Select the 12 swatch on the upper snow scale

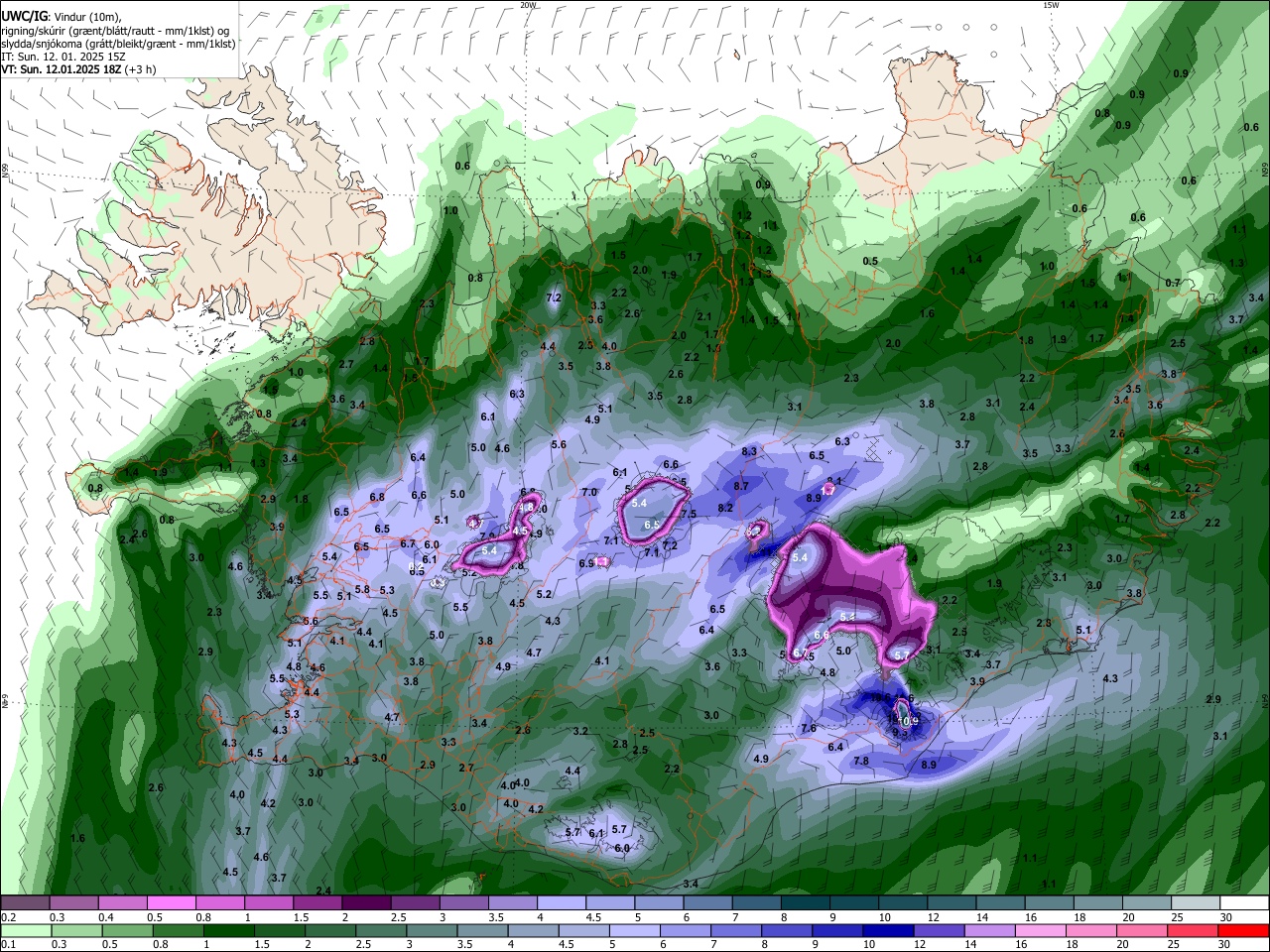[x=952, y=903]
